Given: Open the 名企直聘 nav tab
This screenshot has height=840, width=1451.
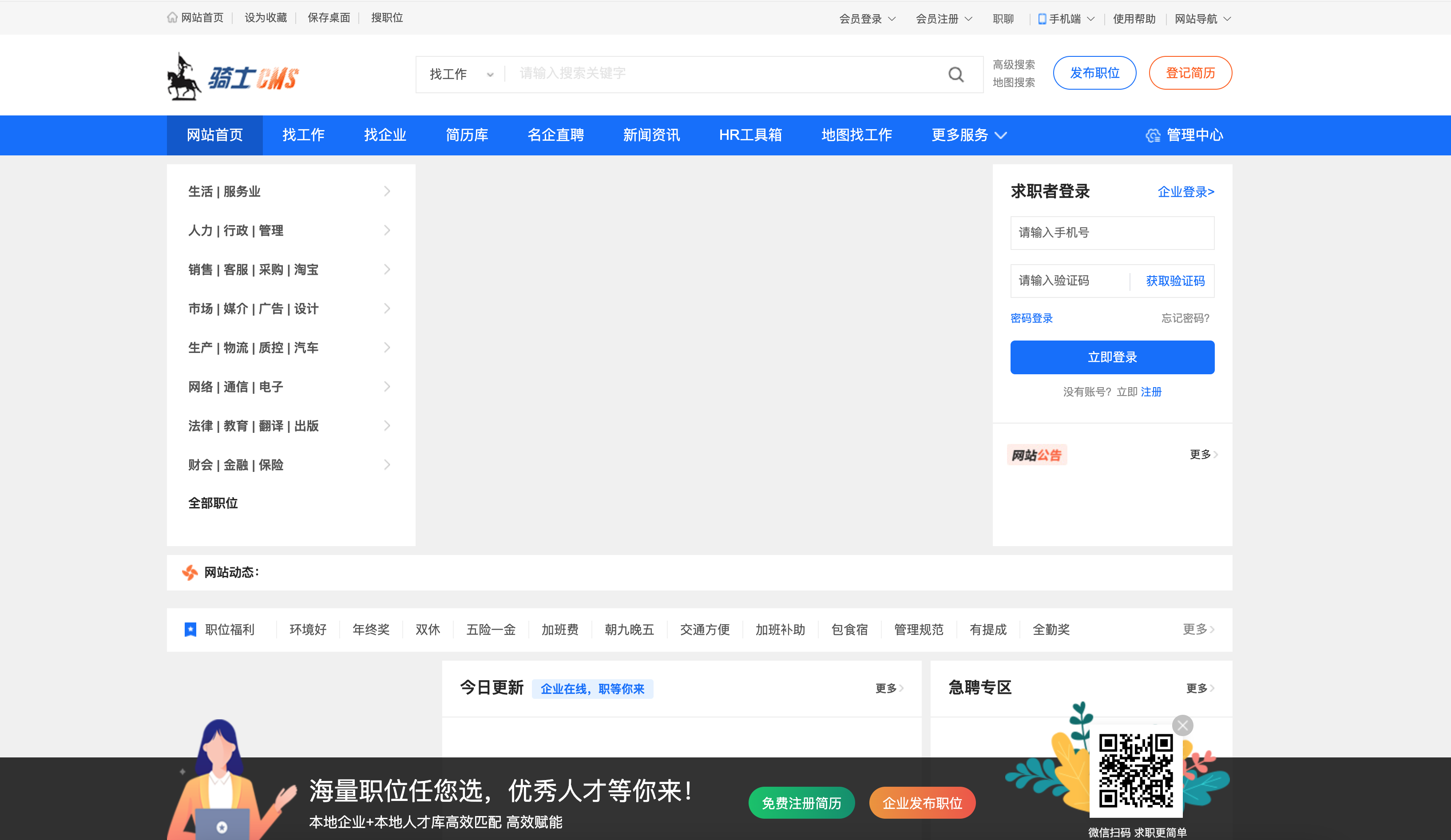Looking at the screenshot, I should 555,135.
